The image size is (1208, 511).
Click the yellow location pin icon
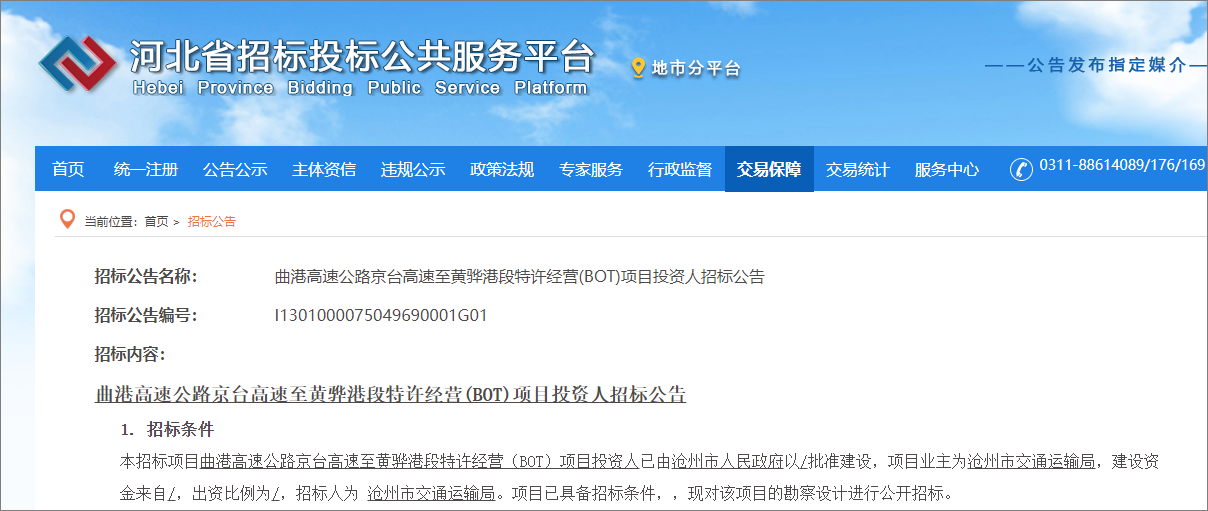638,68
